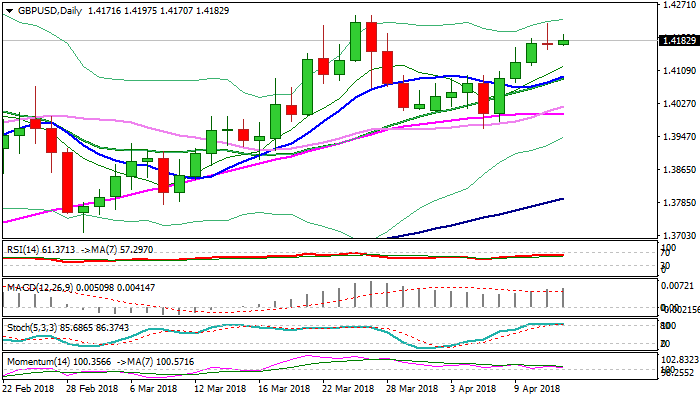Click the 28 Feb 2018 date label

pyautogui.click(x=93, y=387)
